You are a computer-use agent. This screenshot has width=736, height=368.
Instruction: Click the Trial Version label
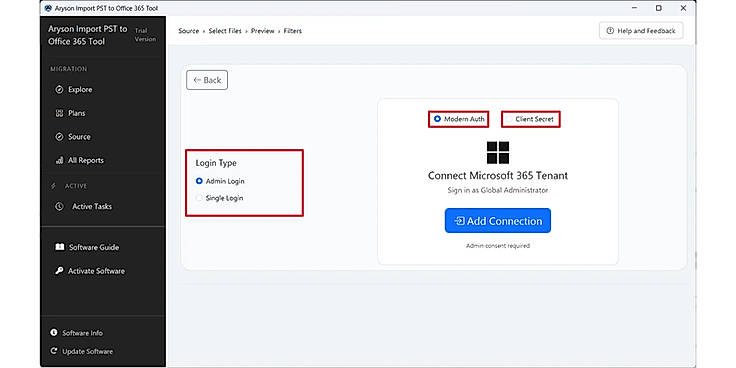(145, 35)
